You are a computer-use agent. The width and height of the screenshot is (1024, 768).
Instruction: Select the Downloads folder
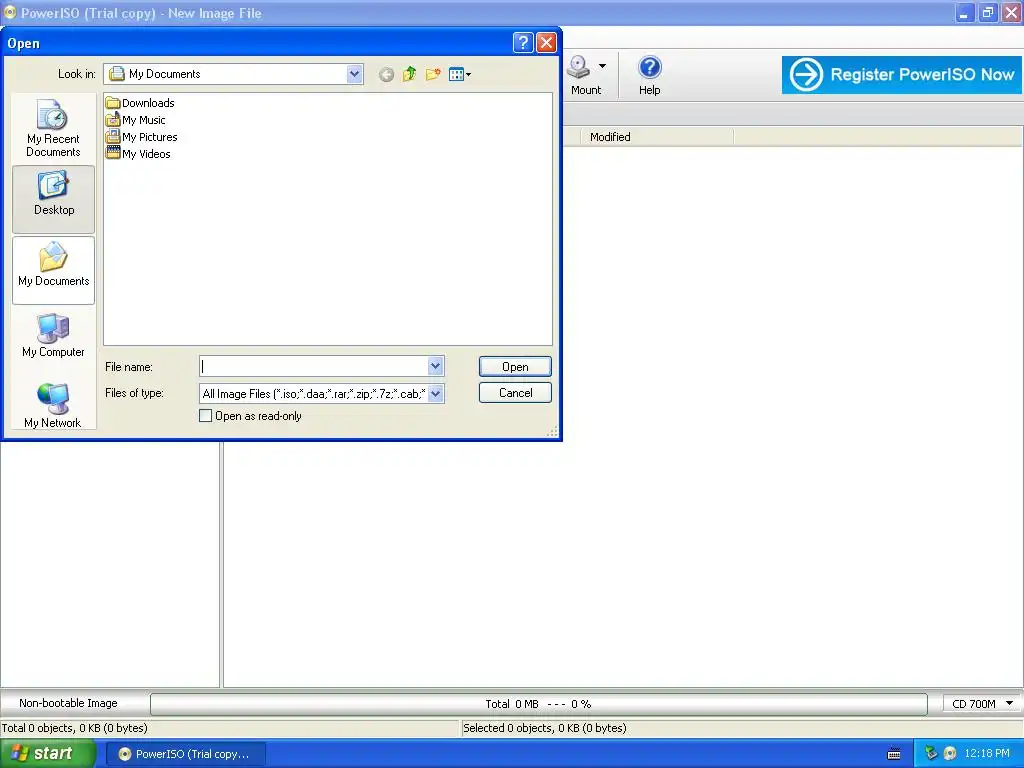coord(140,103)
